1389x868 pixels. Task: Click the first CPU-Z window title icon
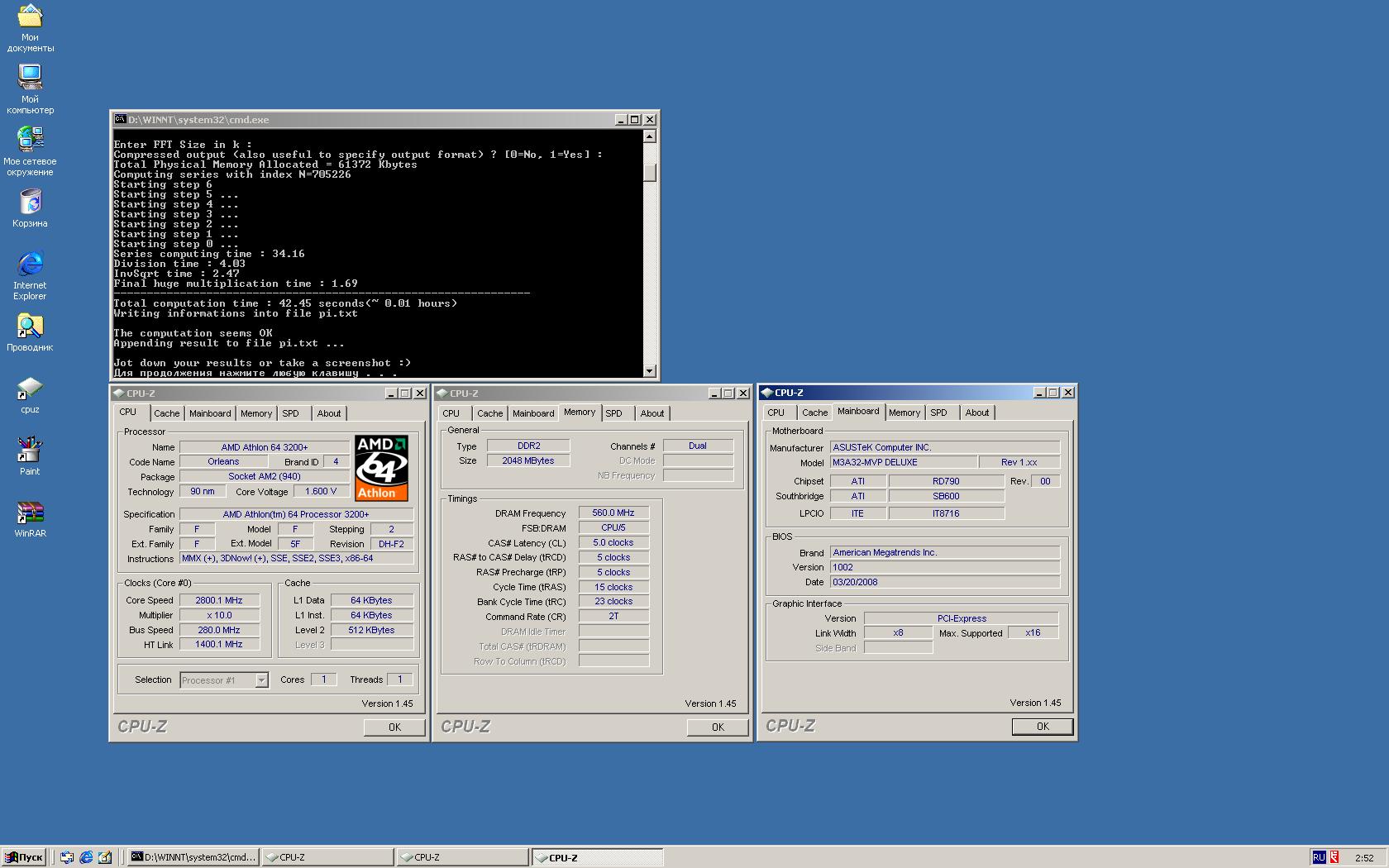click(119, 393)
